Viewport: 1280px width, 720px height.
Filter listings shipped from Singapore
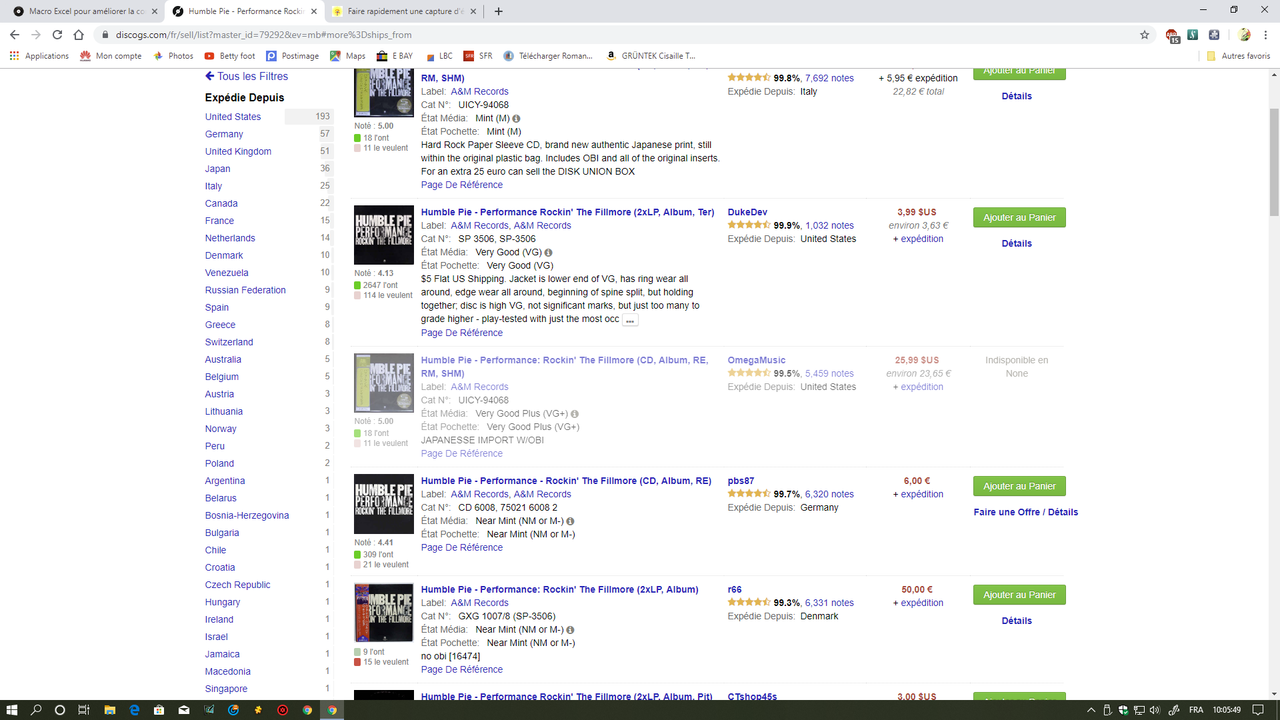click(226, 689)
